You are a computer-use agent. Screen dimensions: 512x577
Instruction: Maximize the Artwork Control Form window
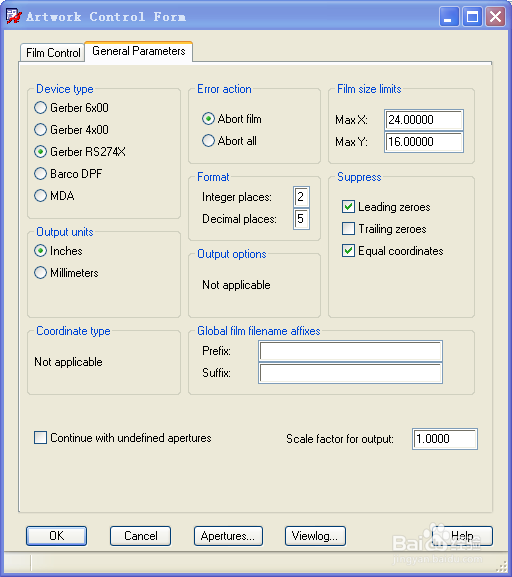472,17
